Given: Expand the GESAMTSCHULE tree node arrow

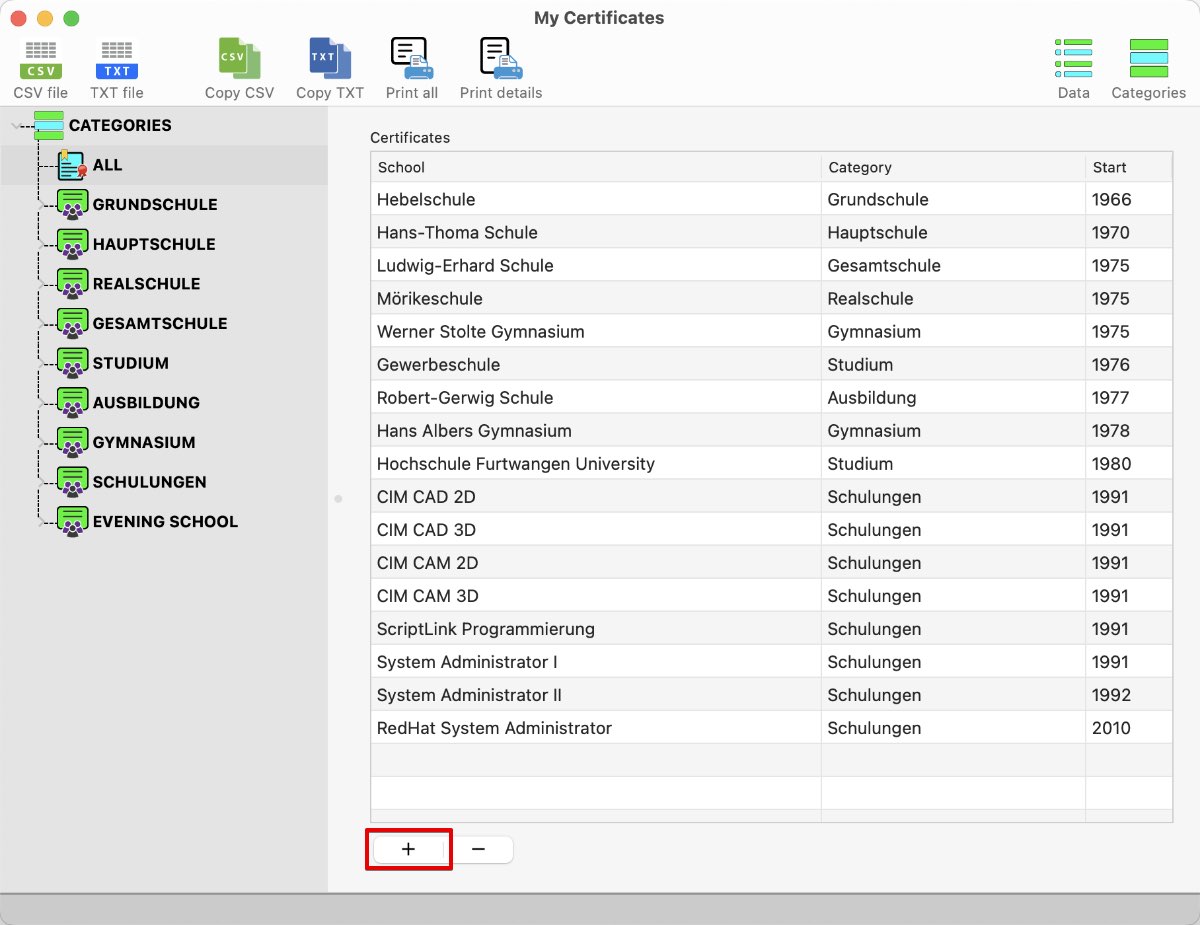Looking at the screenshot, I should pos(41,324).
